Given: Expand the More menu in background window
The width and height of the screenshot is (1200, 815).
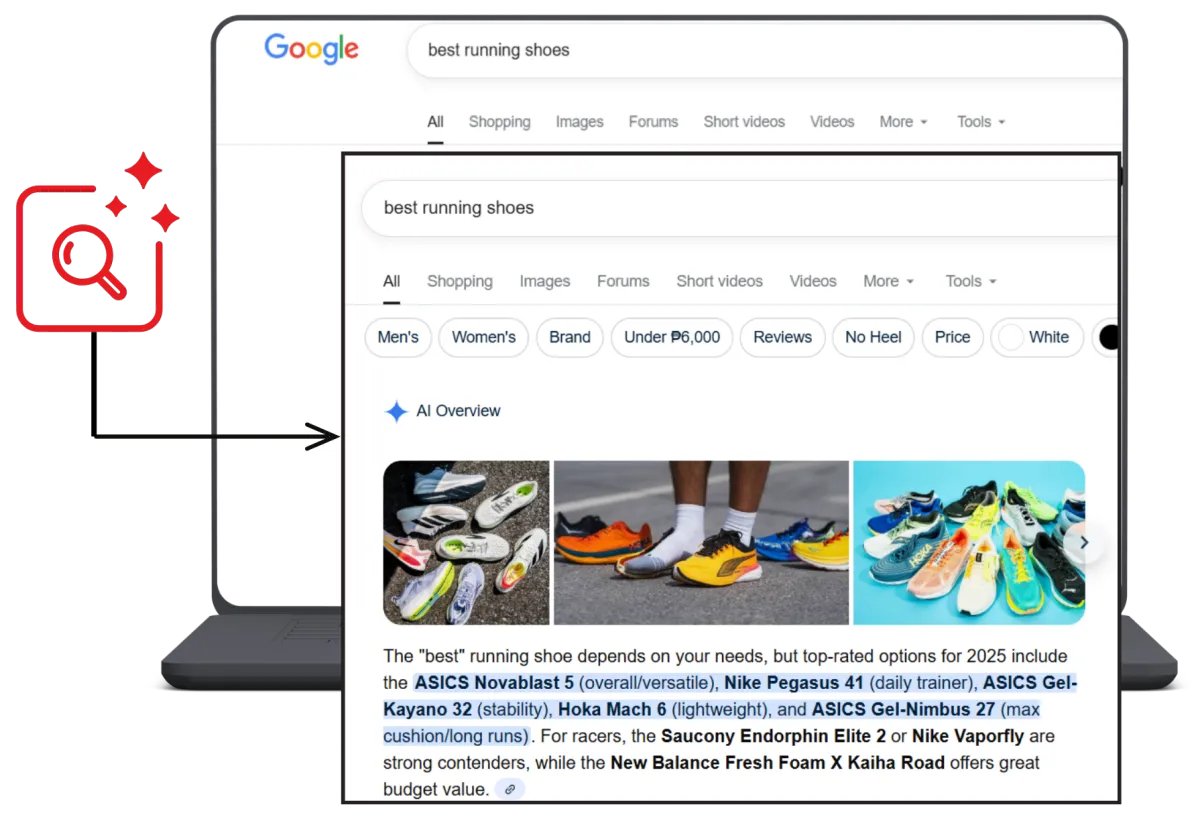Looking at the screenshot, I should tap(904, 122).
